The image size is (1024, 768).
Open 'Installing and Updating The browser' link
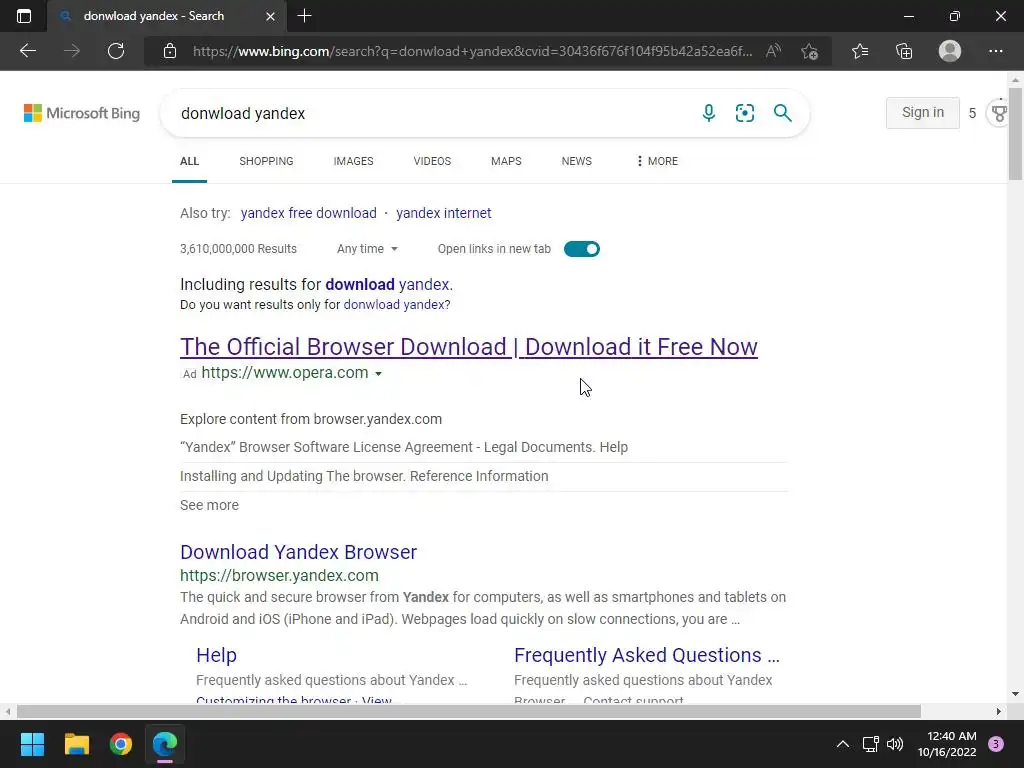[x=364, y=476]
